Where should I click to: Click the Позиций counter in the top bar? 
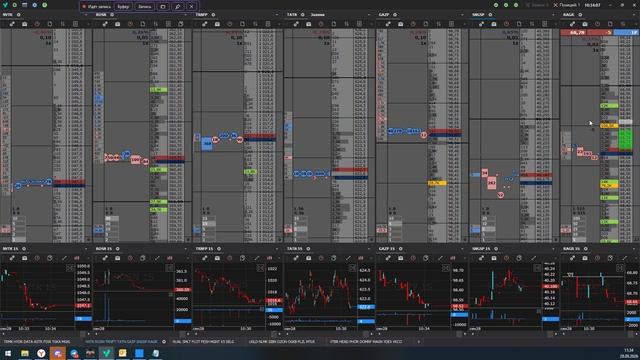568,5
